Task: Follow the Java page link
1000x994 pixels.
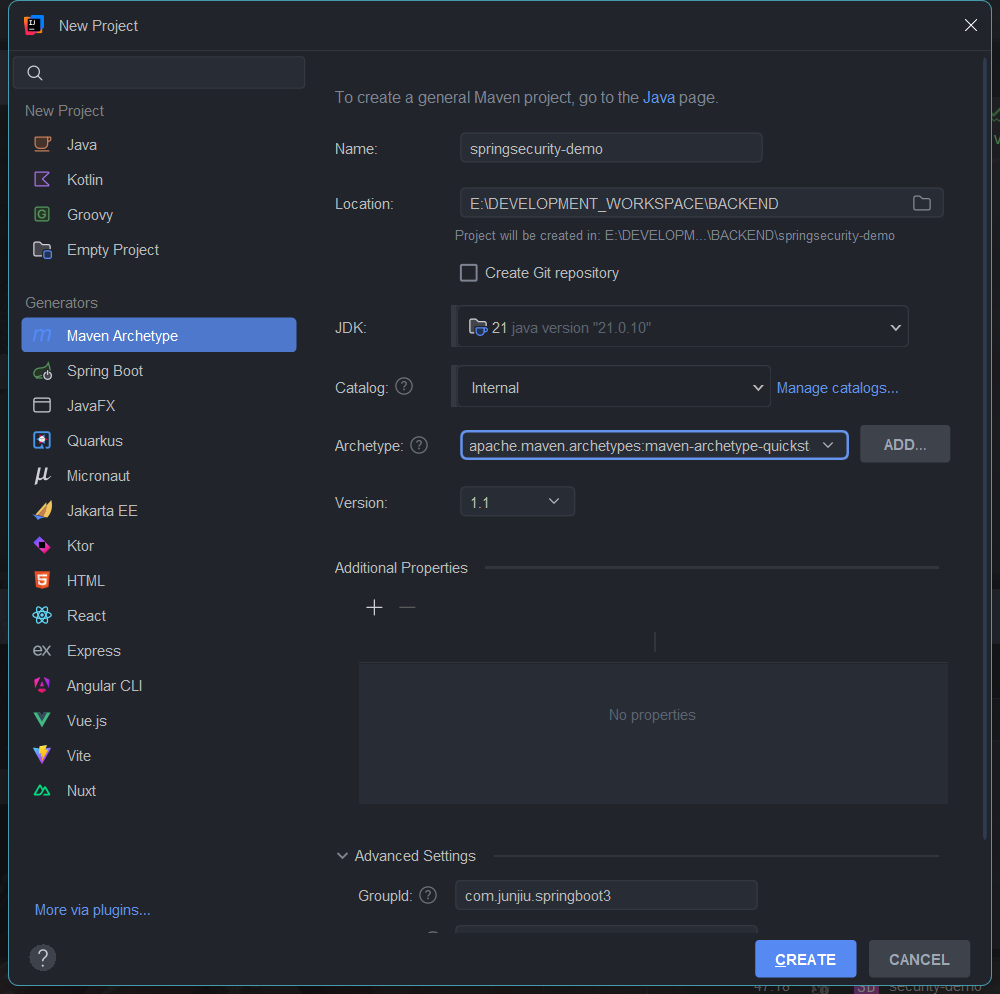Action: click(659, 98)
